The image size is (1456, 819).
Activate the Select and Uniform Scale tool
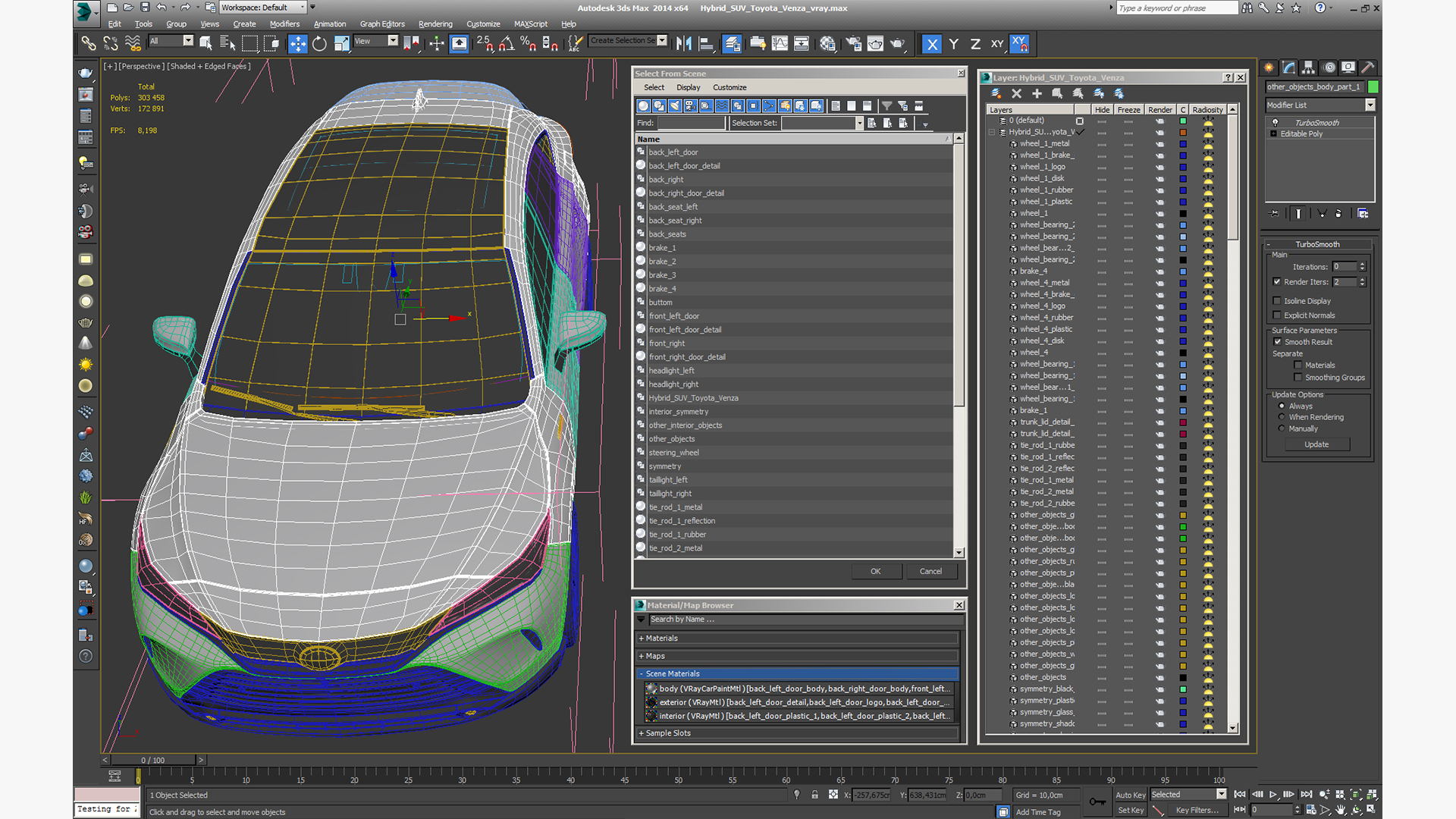coord(341,44)
